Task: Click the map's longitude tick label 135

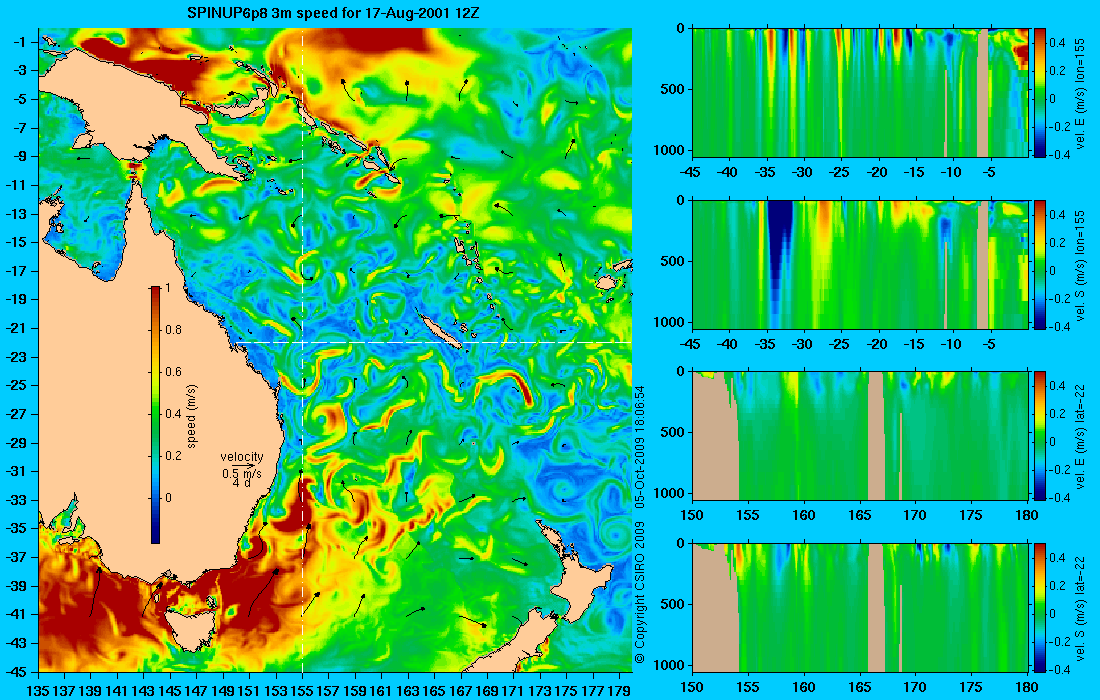Action: (37, 691)
